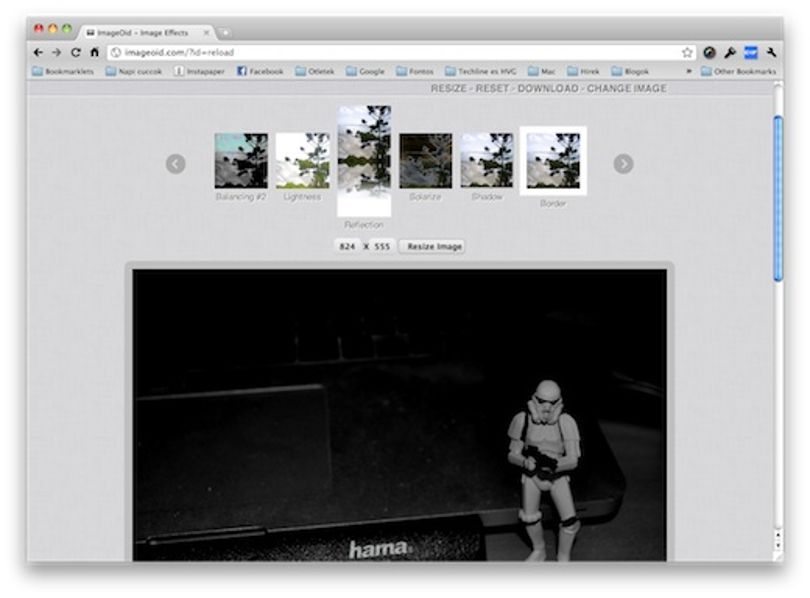This screenshot has height=598, width=810.
Task: Click the browser back arrow
Action: [38, 52]
